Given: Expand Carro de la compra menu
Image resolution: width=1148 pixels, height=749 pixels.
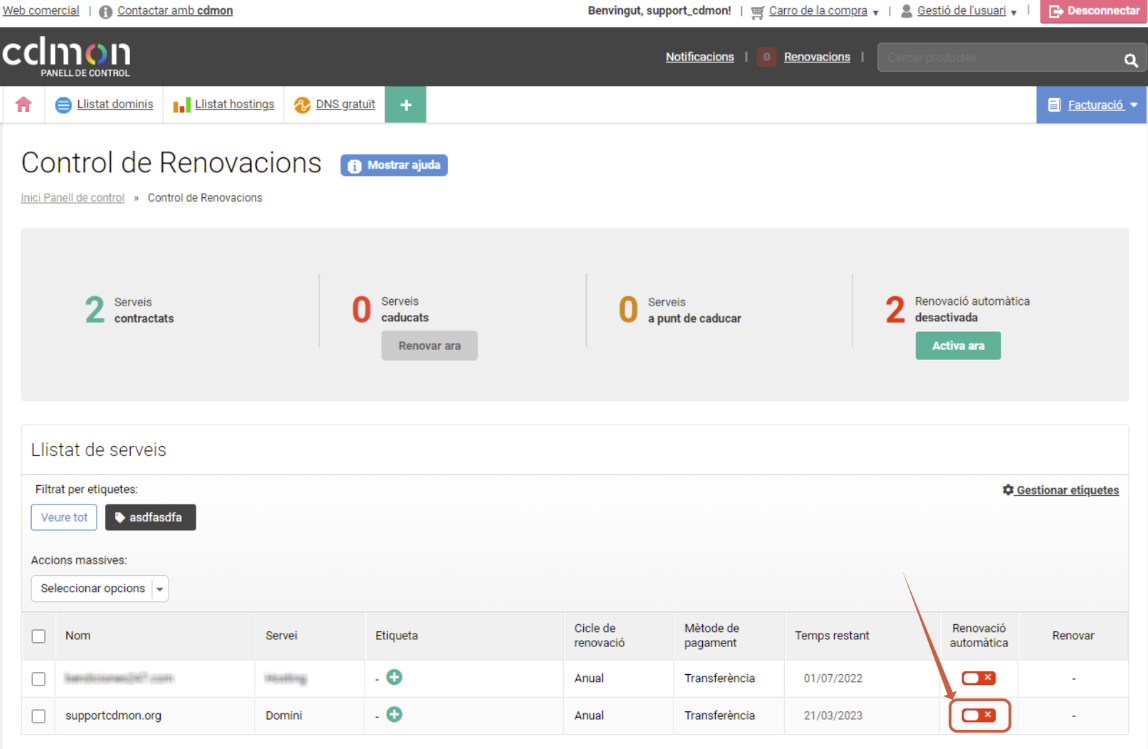Looking at the screenshot, I should click(876, 12).
